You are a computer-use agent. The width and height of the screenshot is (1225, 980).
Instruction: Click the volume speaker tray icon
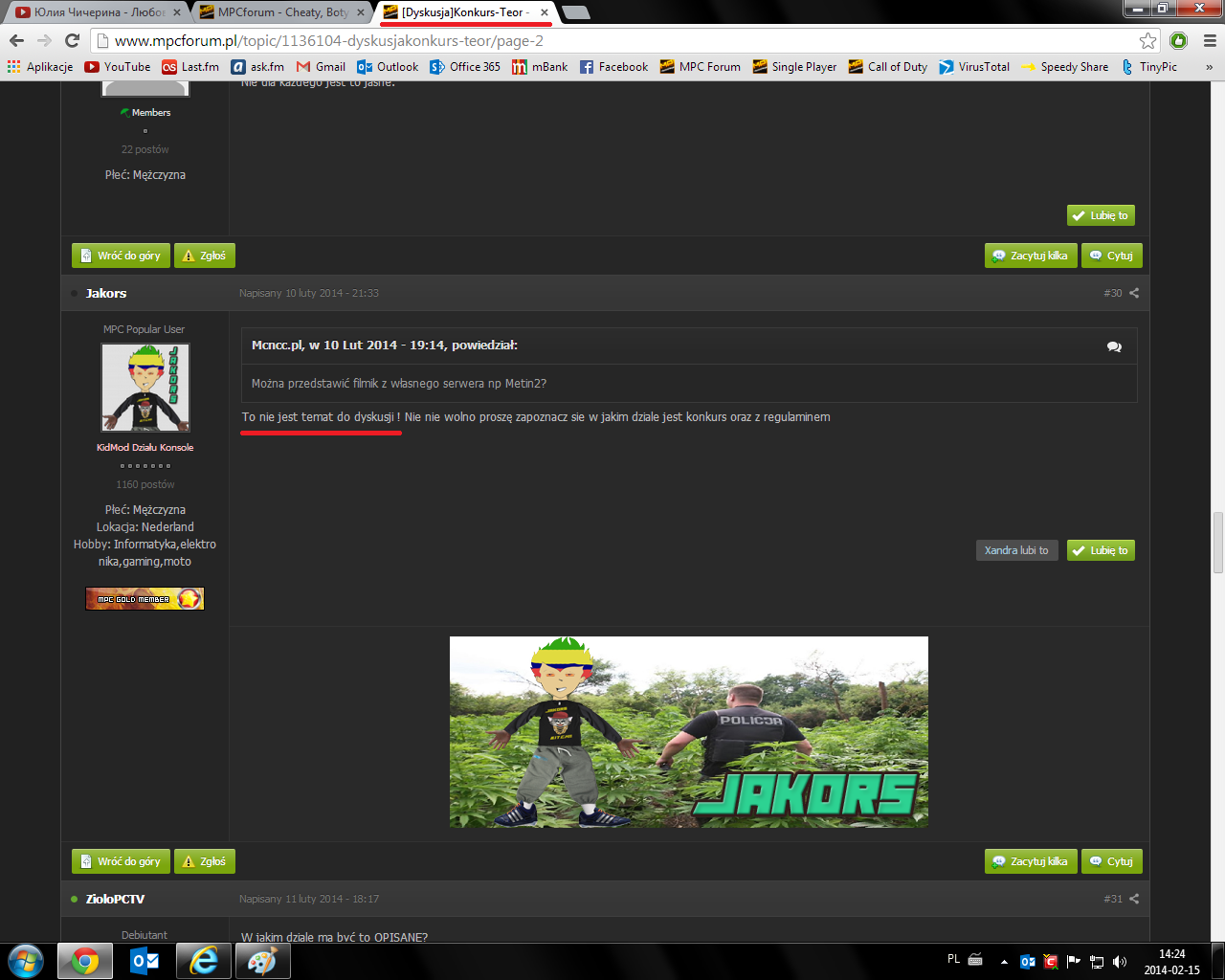1120,962
